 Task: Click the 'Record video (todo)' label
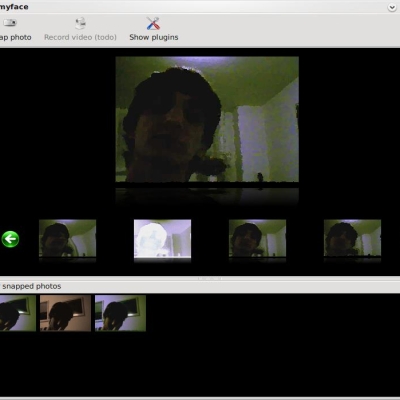(x=80, y=37)
